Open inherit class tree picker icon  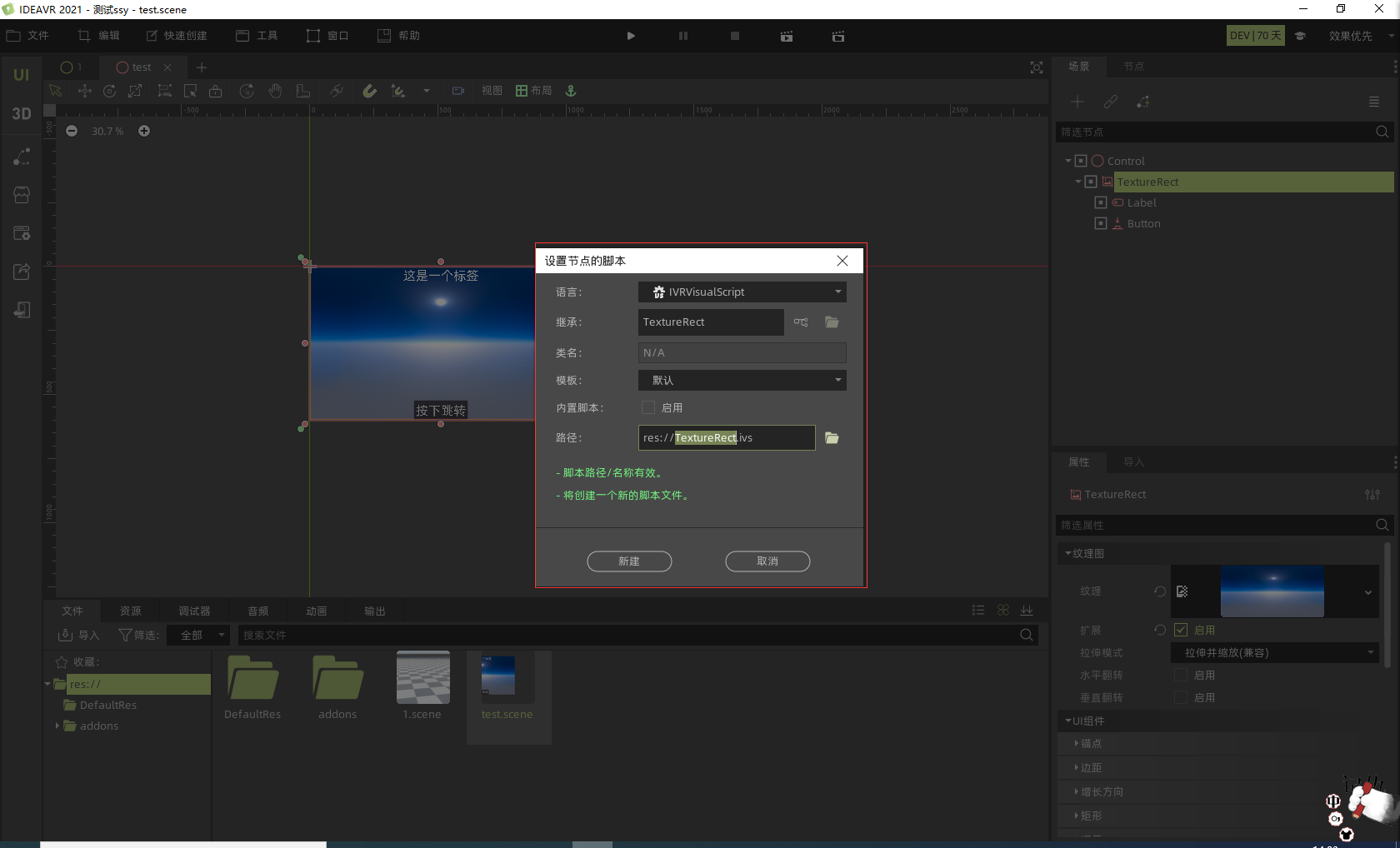[x=801, y=322]
